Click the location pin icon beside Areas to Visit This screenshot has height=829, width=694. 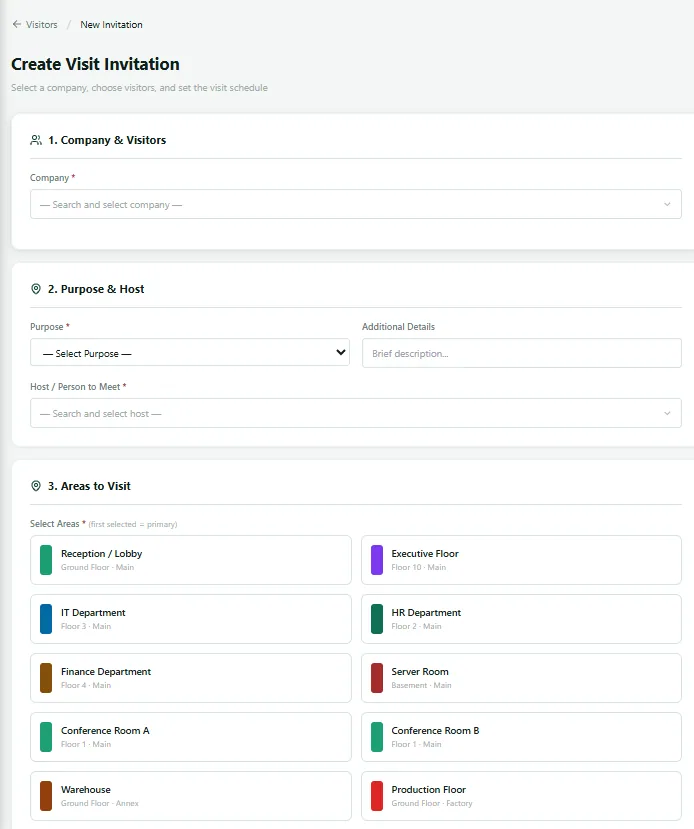[36, 486]
